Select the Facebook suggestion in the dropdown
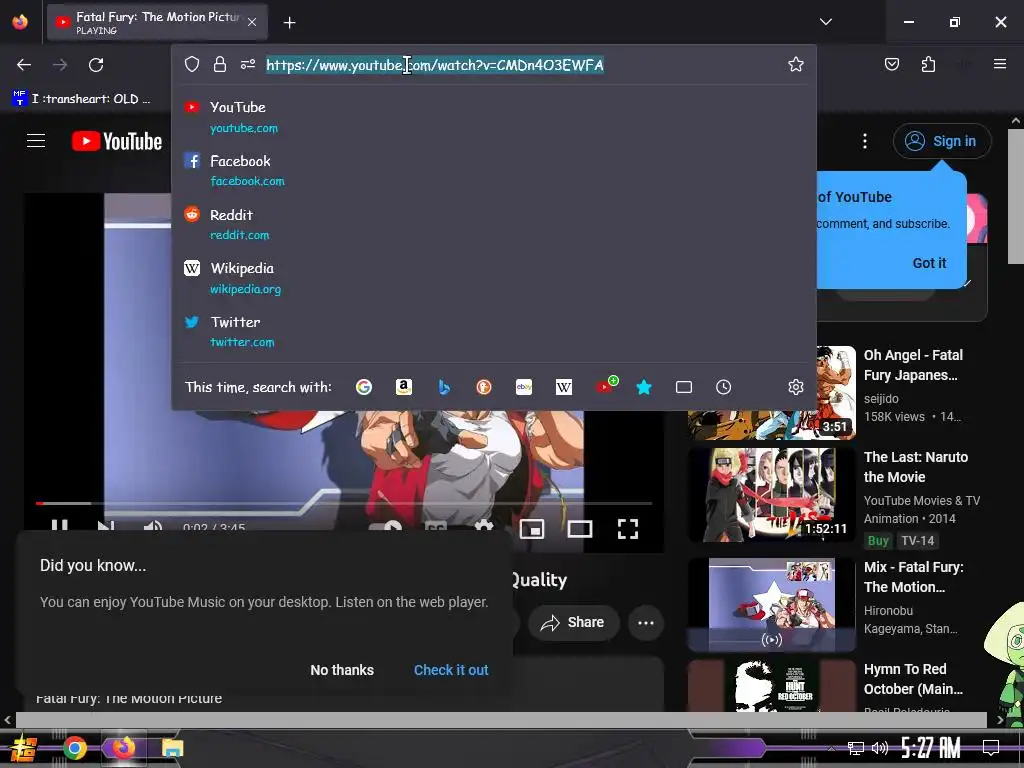This screenshot has height=768, width=1024. pos(494,170)
